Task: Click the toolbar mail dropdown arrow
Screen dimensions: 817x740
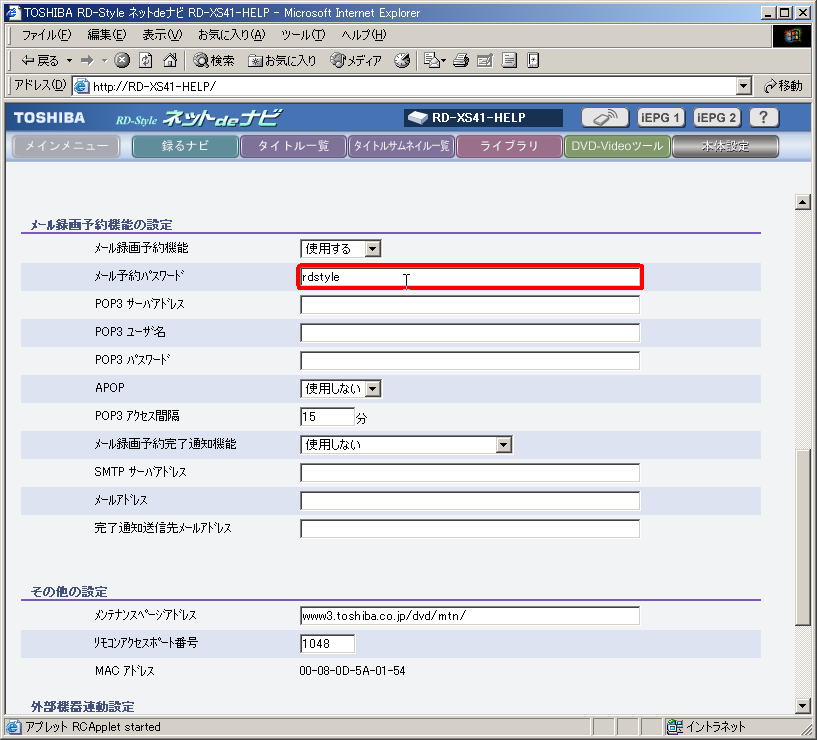Action: 443,61
